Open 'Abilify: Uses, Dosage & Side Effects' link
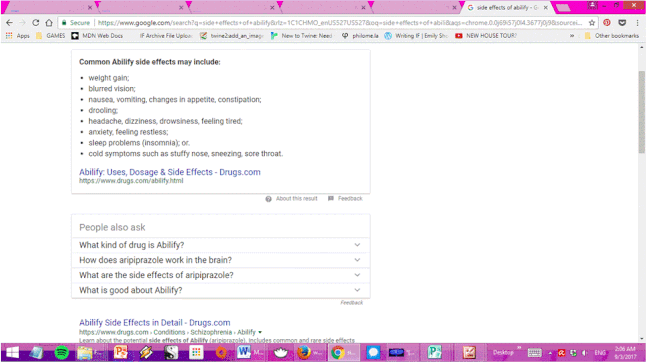Screen dimensions: 646x362 click(x=170, y=172)
